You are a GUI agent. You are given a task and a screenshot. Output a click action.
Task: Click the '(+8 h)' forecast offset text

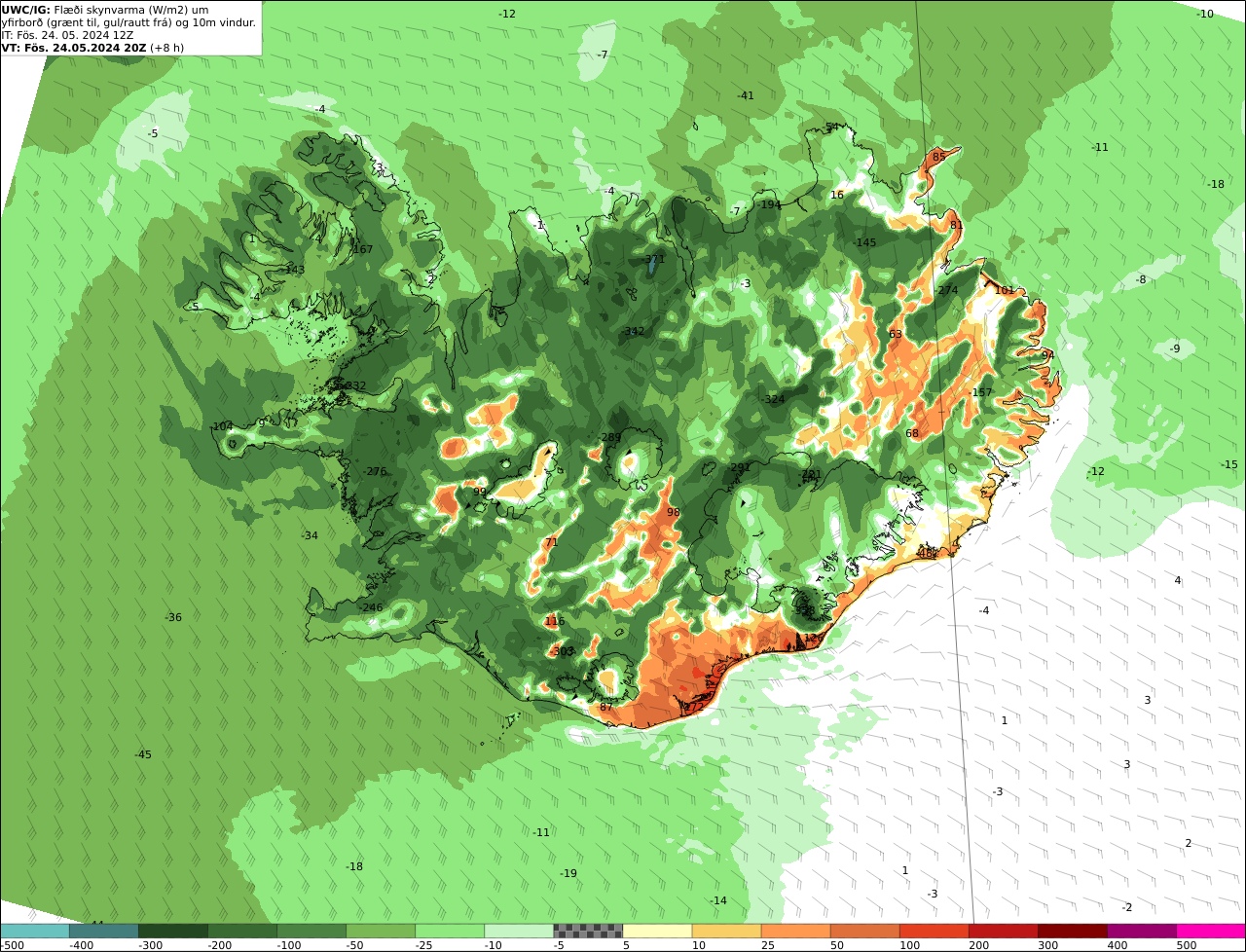(166, 47)
